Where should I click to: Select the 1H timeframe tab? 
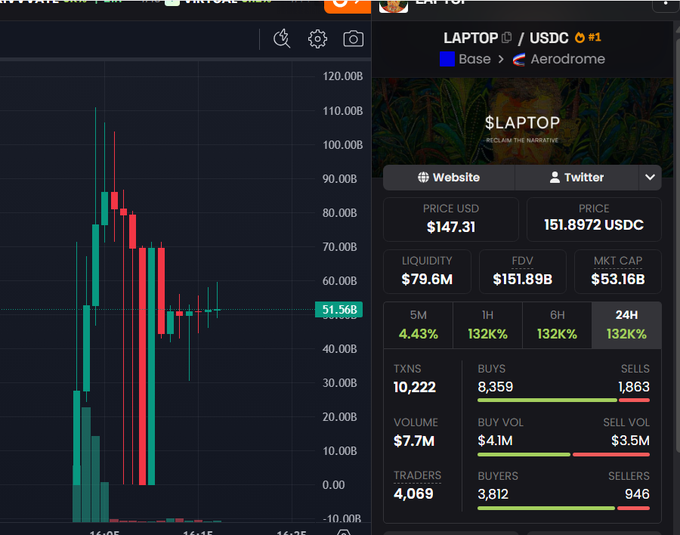point(487,325)
